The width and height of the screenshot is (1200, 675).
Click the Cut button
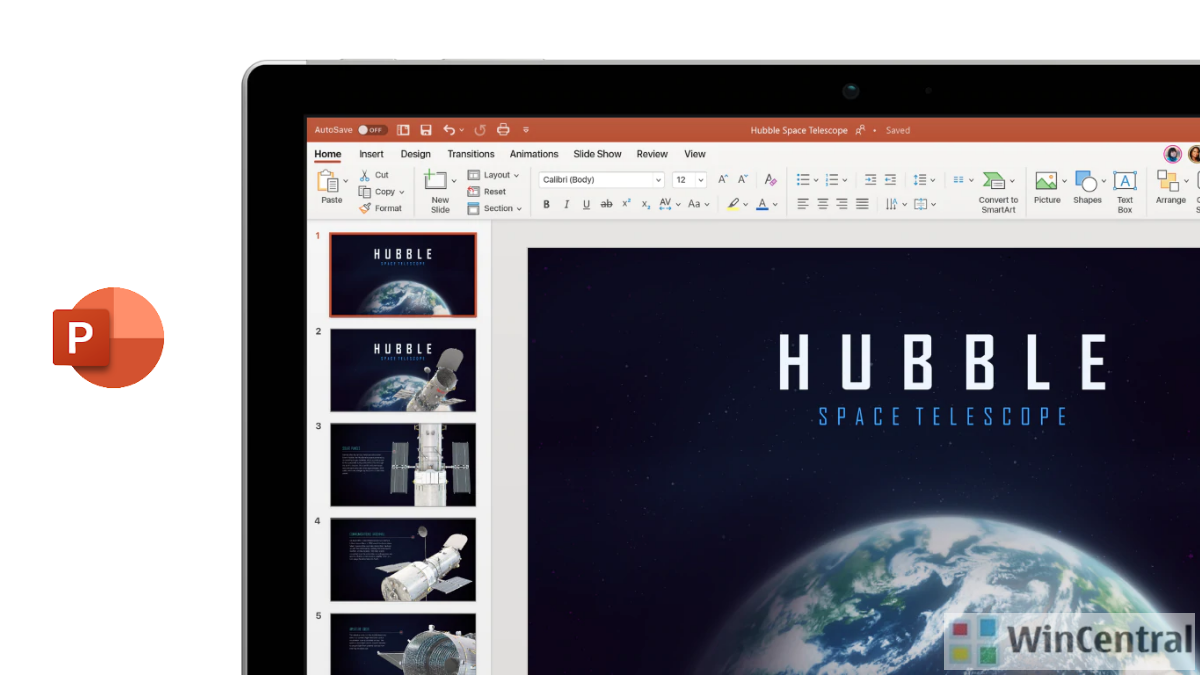374,175
